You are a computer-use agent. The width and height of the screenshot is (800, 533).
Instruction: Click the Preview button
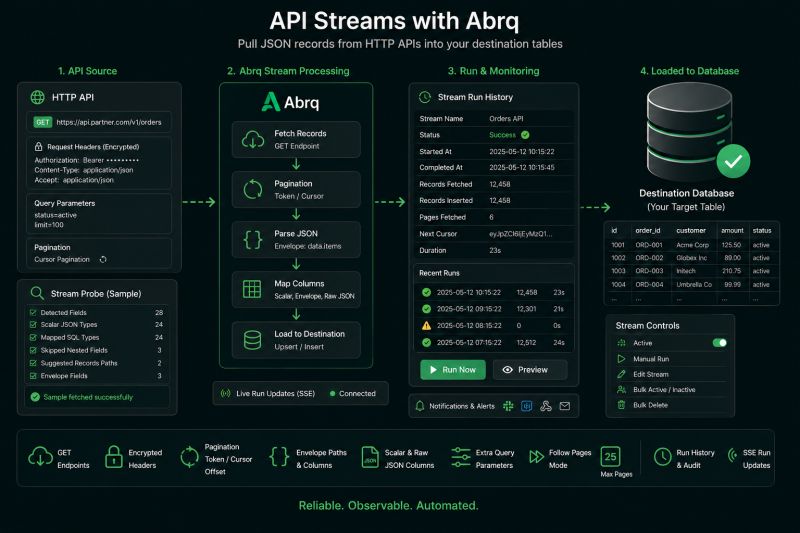(530, 370)
